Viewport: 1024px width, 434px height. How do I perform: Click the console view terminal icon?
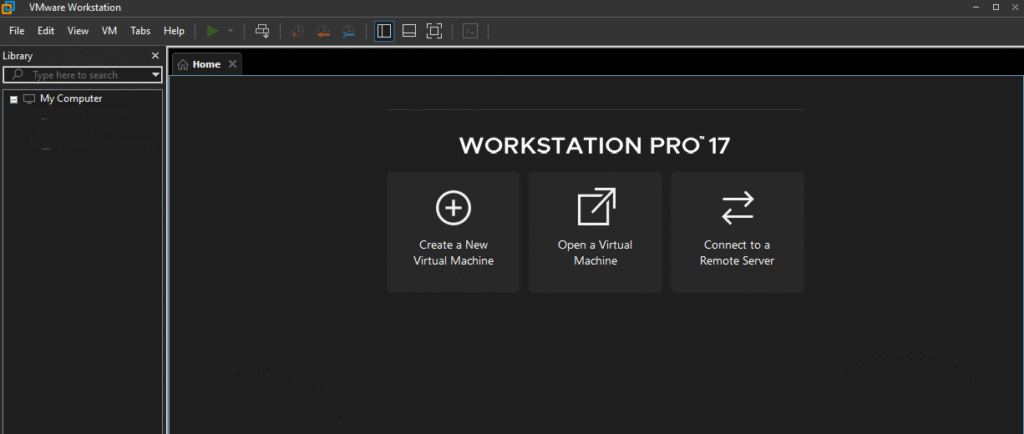pos(470,31)
